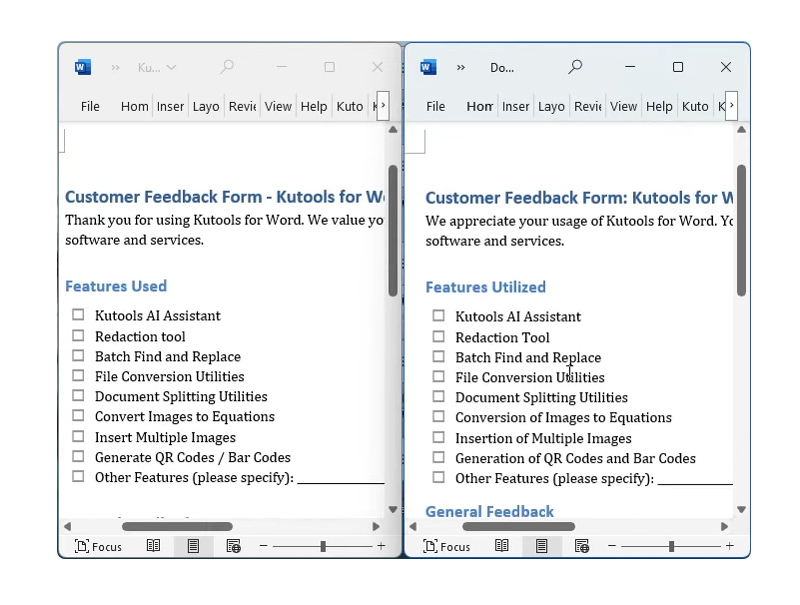Open Kutools tab in right window

(695, 106)
